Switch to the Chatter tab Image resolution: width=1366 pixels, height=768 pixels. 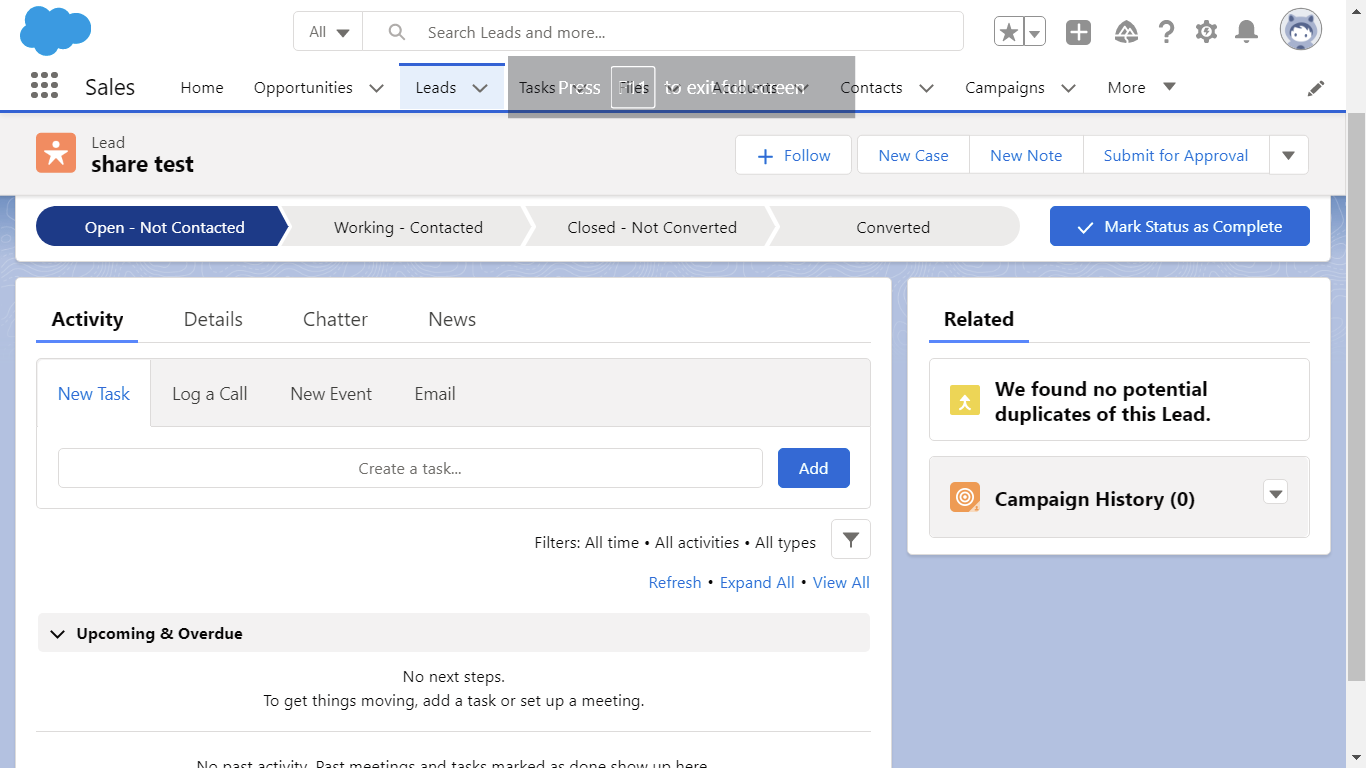(x=335, y=319)
